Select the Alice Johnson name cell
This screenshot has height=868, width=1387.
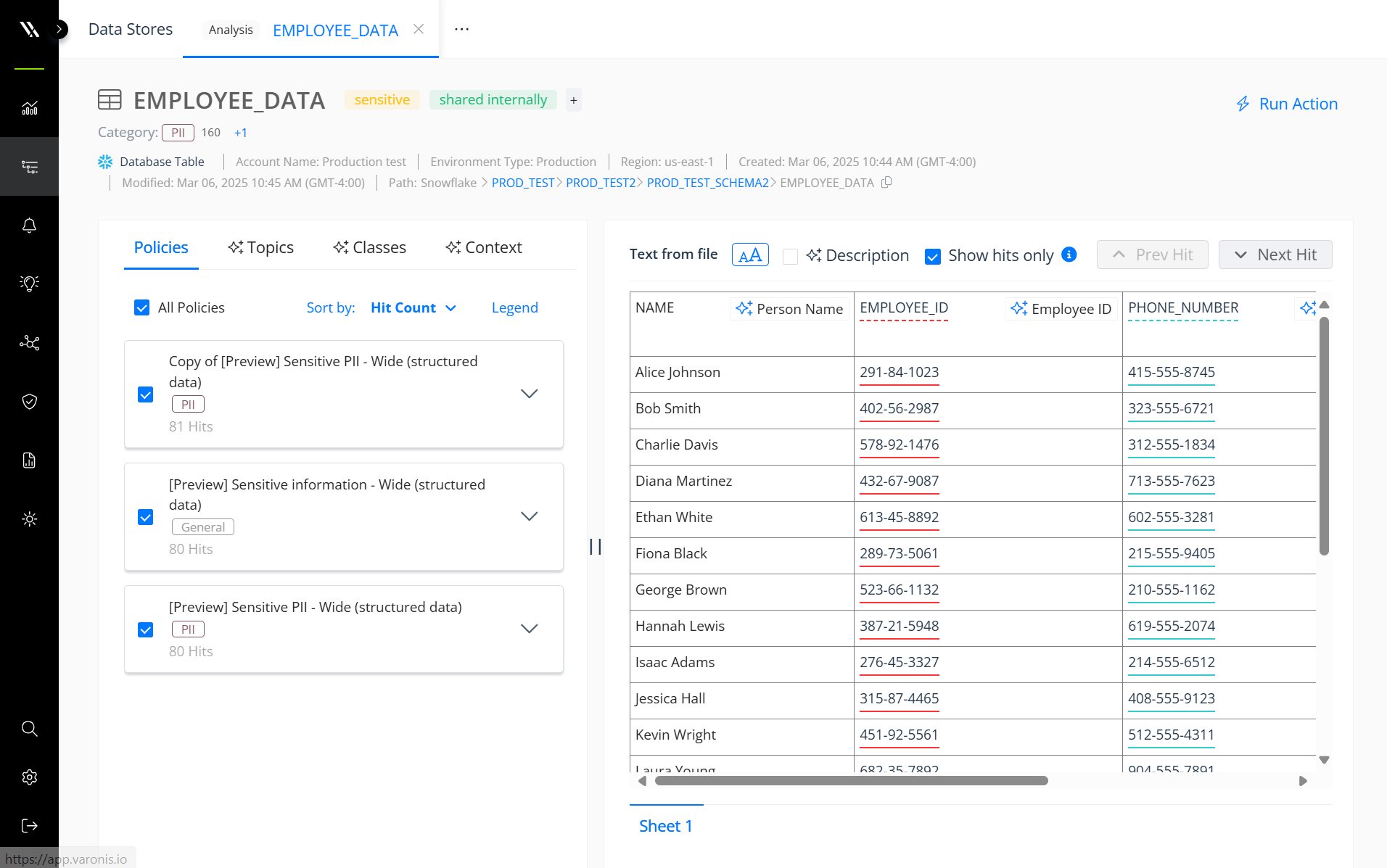click(x=741, y=373)
